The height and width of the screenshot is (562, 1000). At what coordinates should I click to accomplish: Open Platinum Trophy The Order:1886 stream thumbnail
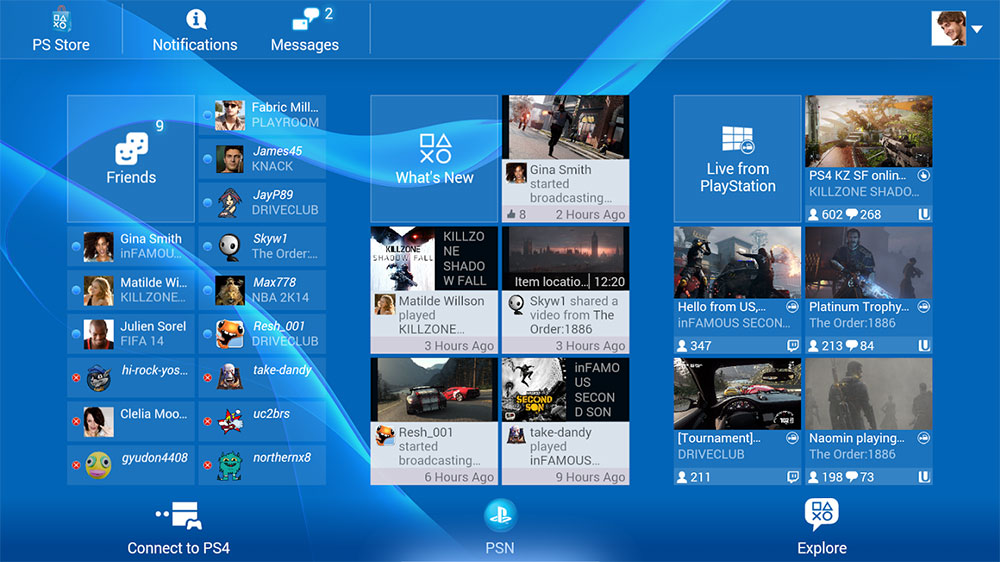(869, 262)
